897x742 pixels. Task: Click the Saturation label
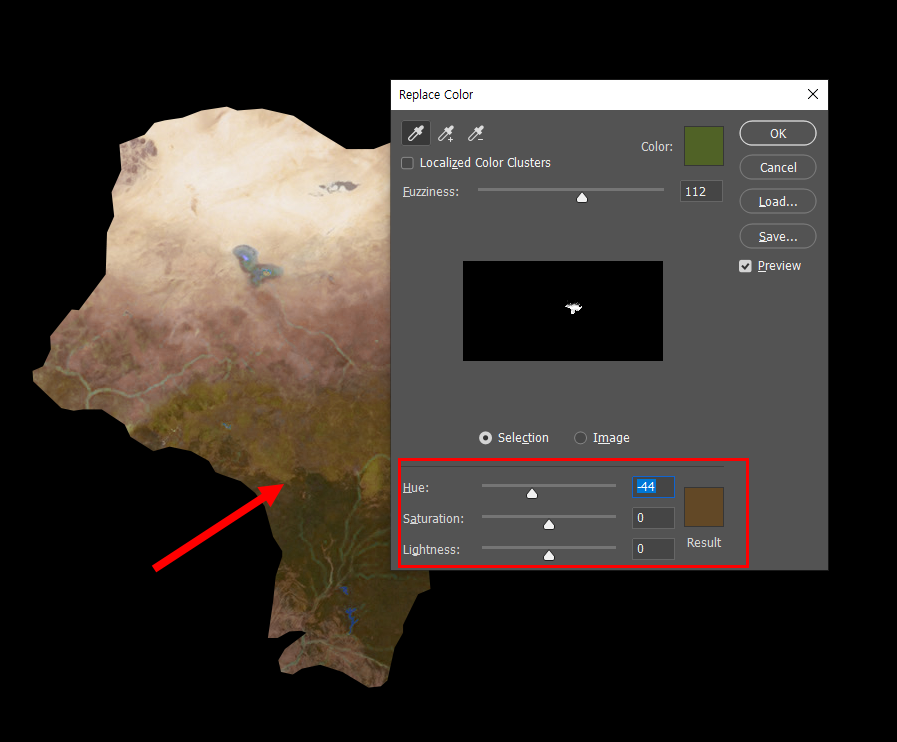[x=433, y=519]
